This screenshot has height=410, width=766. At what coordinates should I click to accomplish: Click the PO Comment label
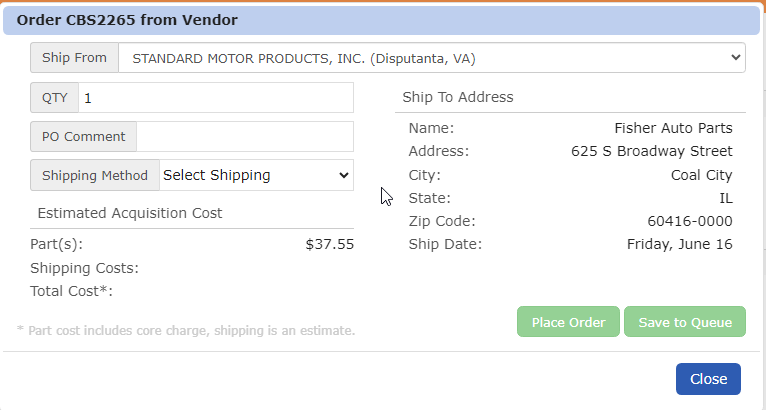click(x=84, y=137)
